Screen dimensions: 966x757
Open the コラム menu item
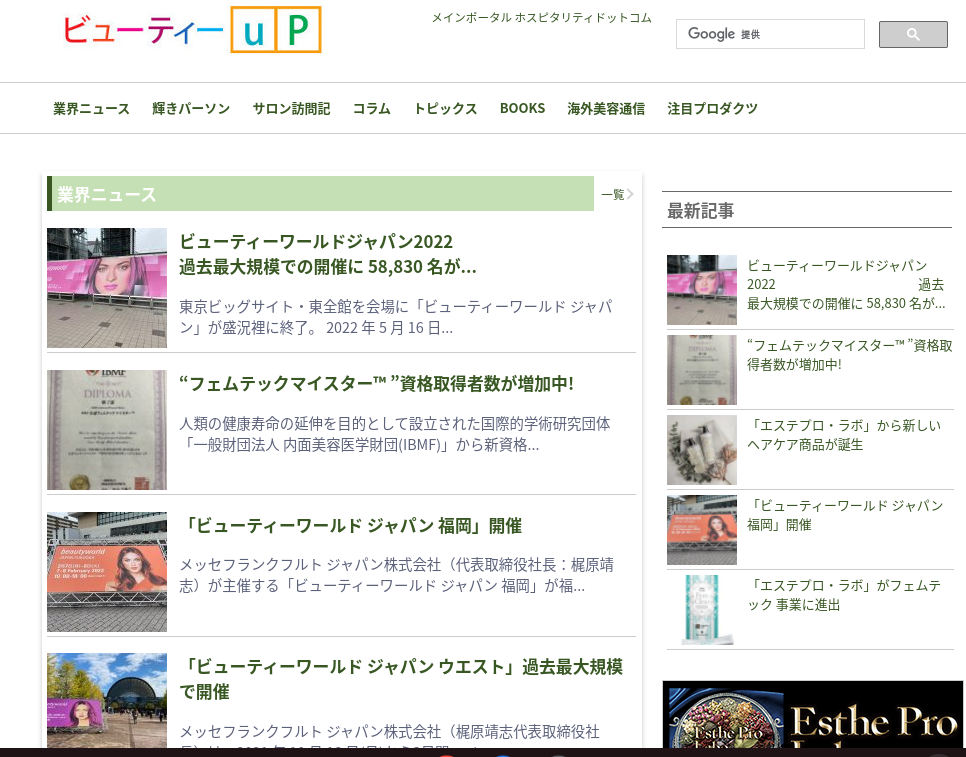pyautogui.click(x=371, y=108)
